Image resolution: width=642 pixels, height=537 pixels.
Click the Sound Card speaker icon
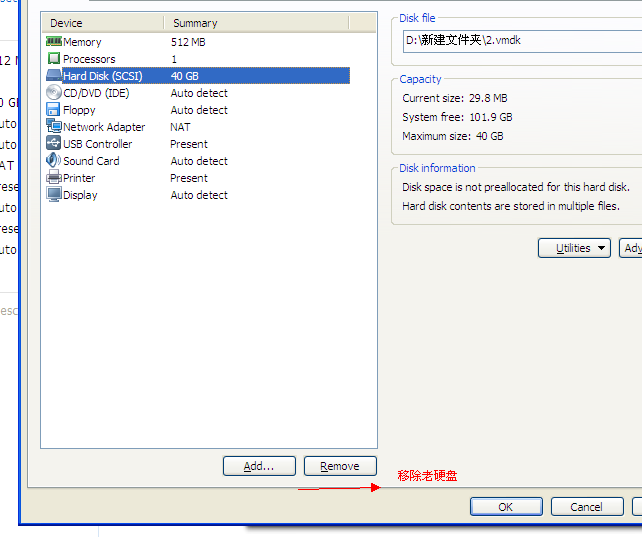pyautogui.click(x=54, y=160)
